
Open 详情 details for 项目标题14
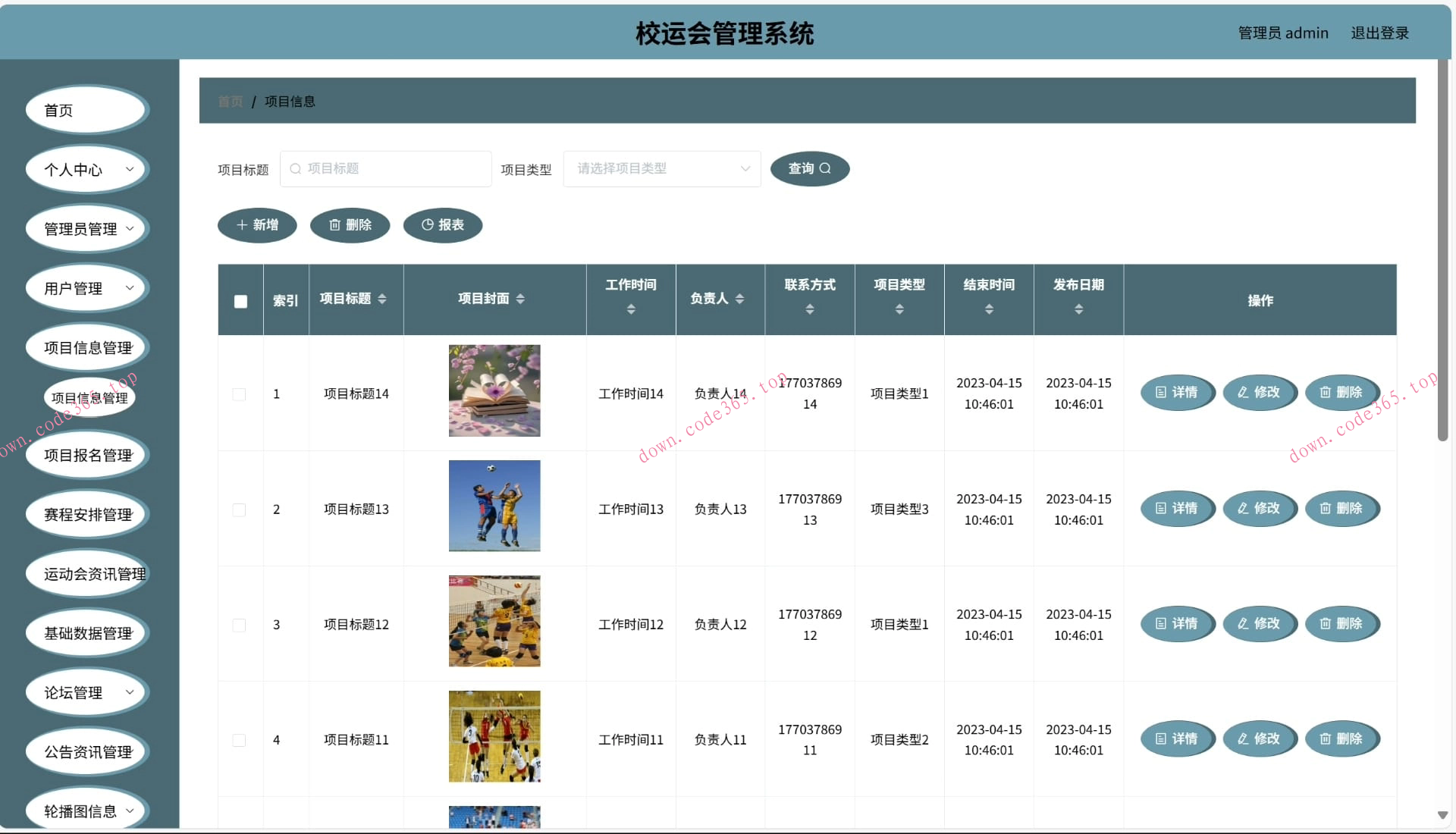1177,393
